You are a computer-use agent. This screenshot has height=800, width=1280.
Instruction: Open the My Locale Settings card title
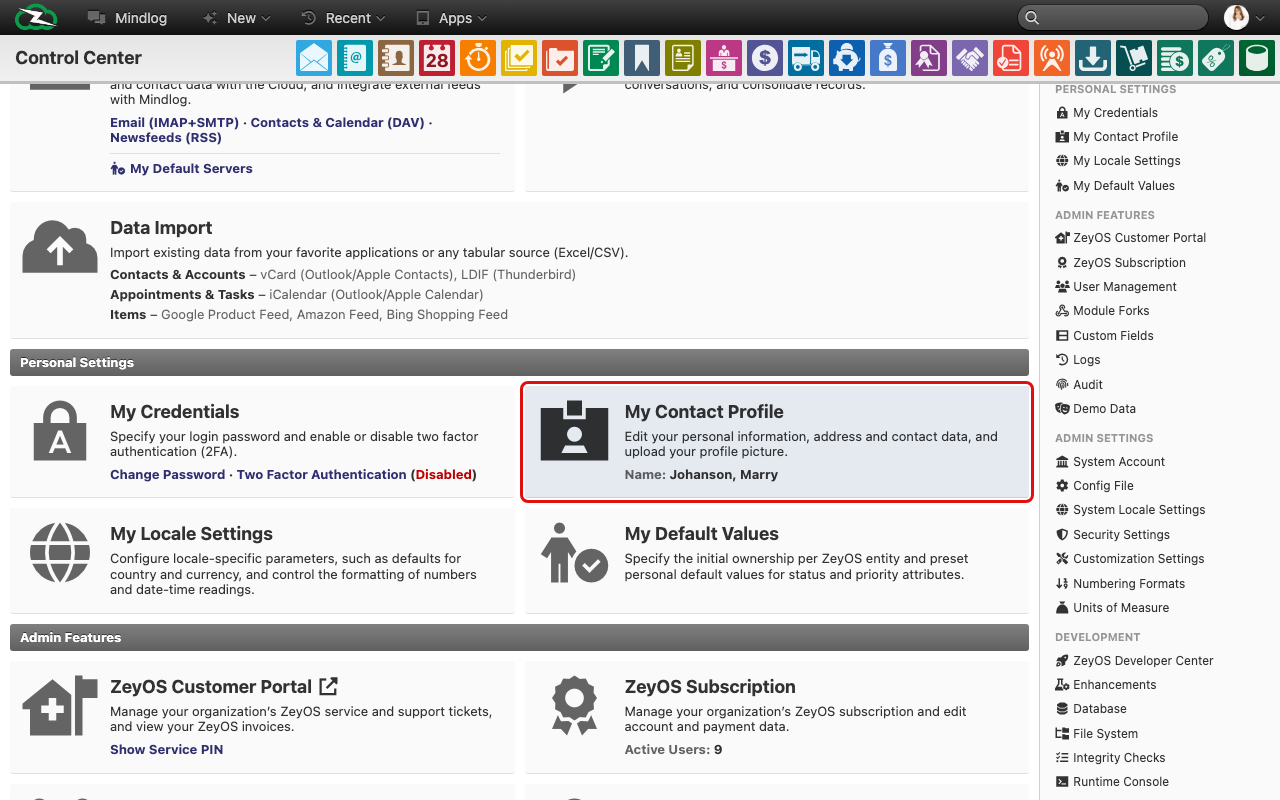[x=191, y=534]
